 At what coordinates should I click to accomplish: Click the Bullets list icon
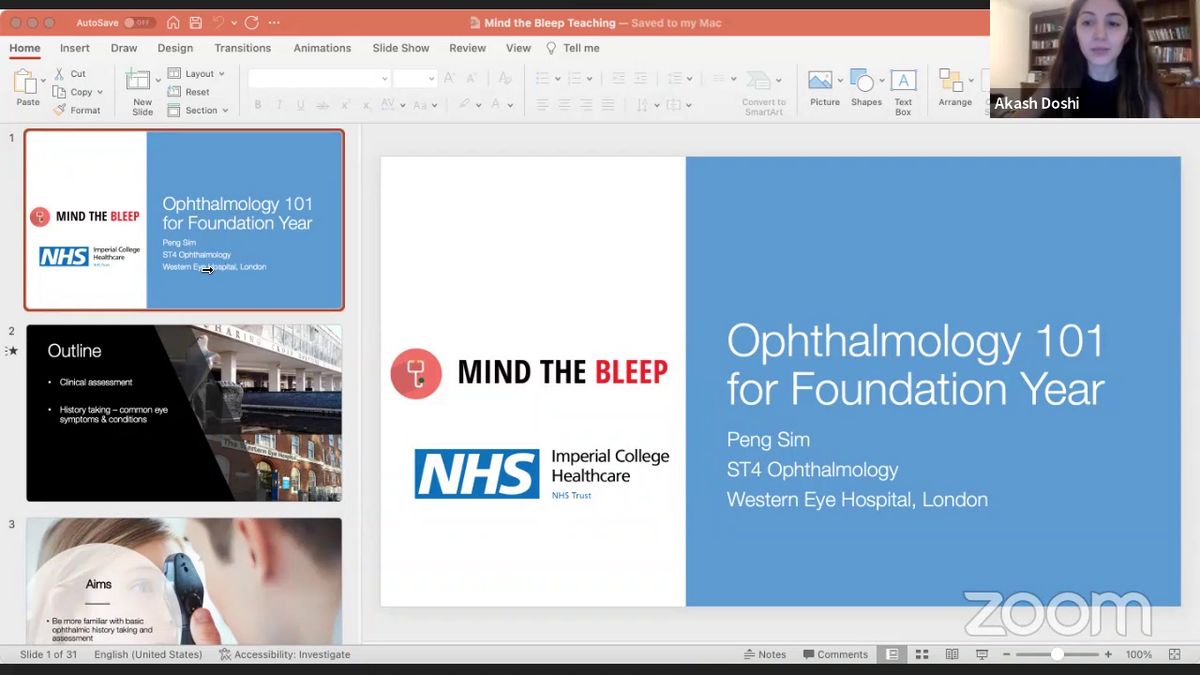coord(542,78)
